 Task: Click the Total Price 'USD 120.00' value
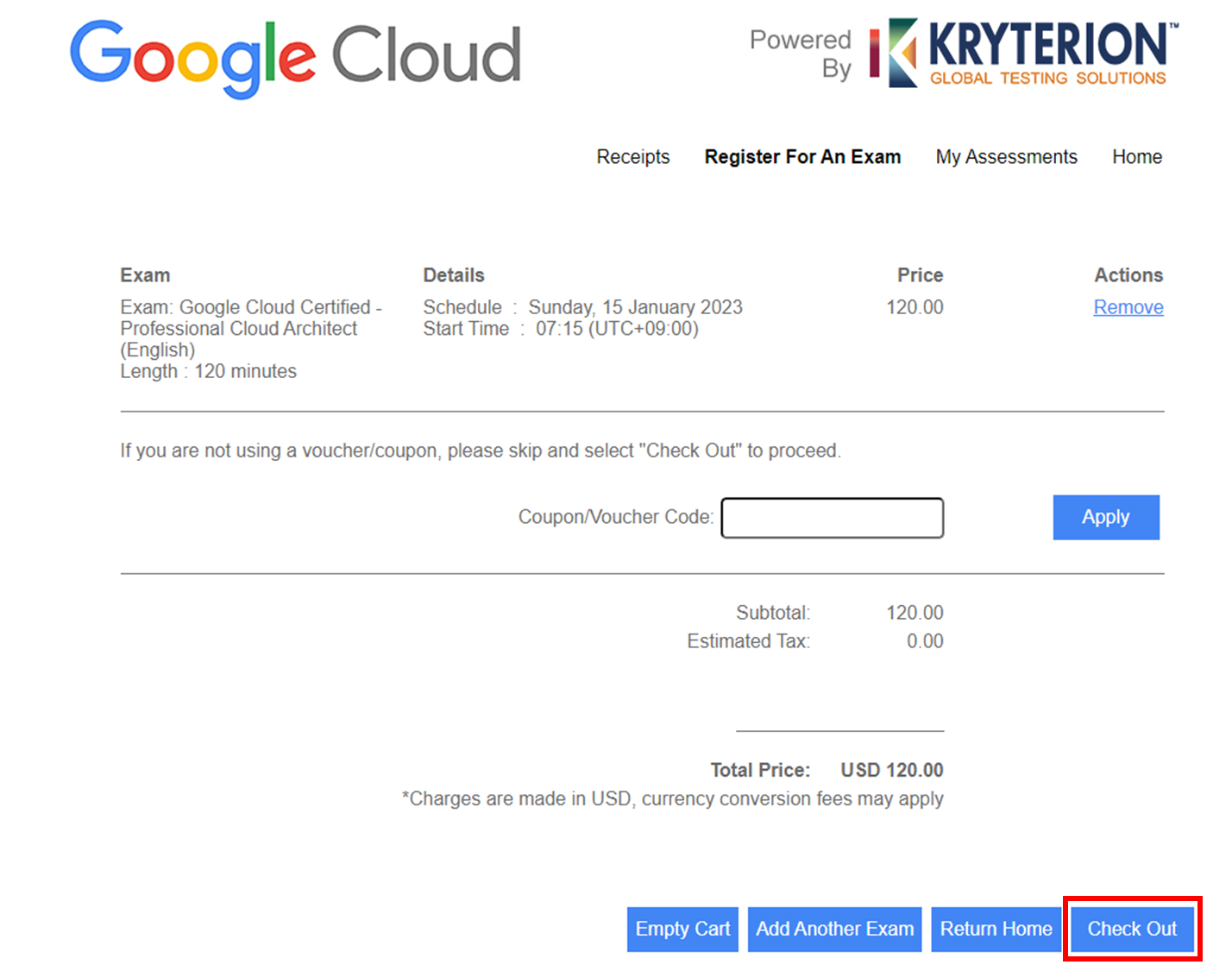point(892,770)
